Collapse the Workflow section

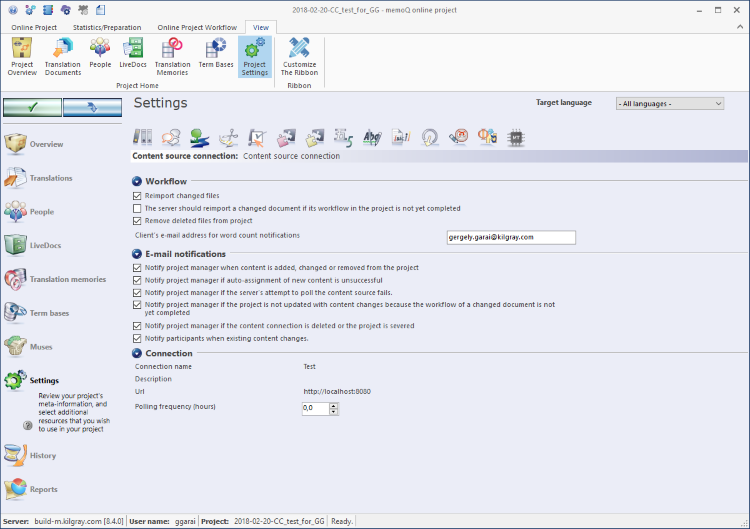click(137, 181)
